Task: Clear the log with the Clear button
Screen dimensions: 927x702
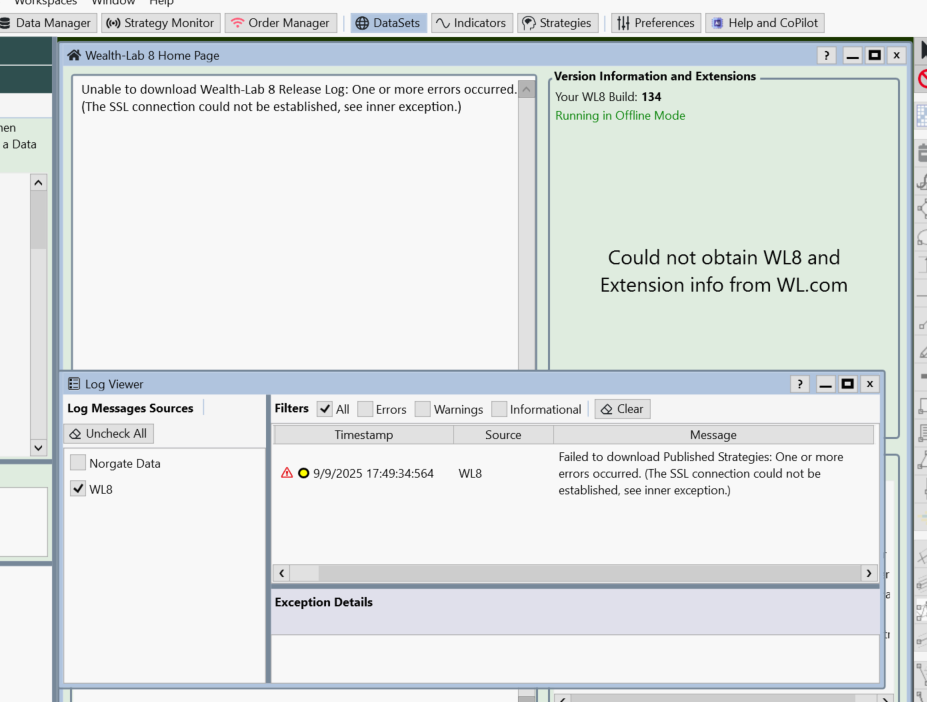Action: [x=622, y=409]
